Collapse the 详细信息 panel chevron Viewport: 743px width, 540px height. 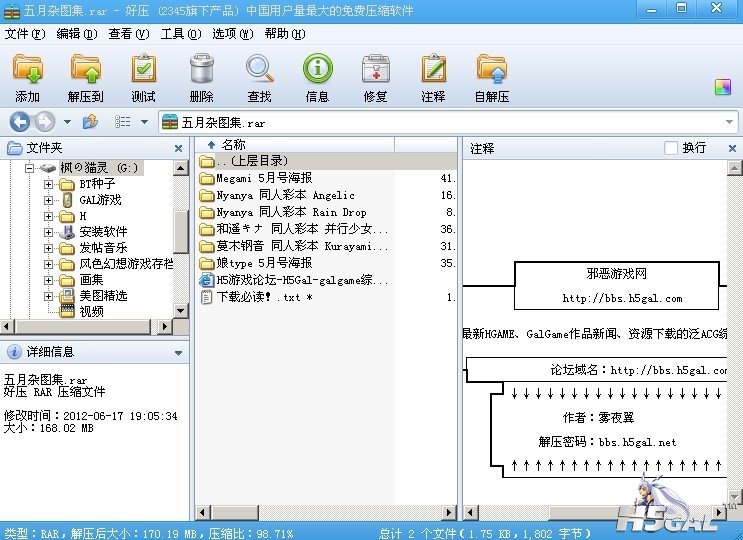179,353
